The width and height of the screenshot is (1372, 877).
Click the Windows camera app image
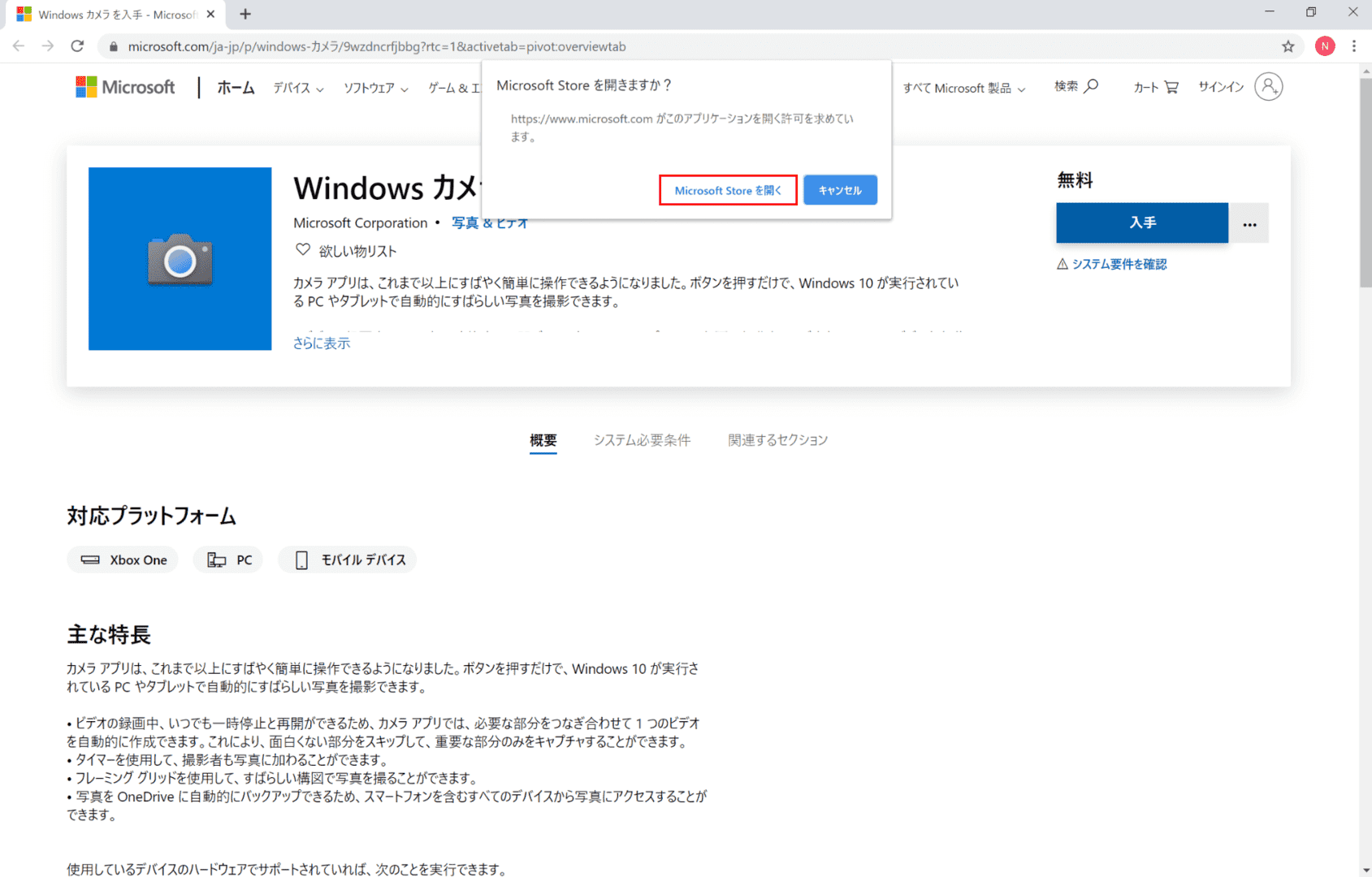click(x=180, y=259)
